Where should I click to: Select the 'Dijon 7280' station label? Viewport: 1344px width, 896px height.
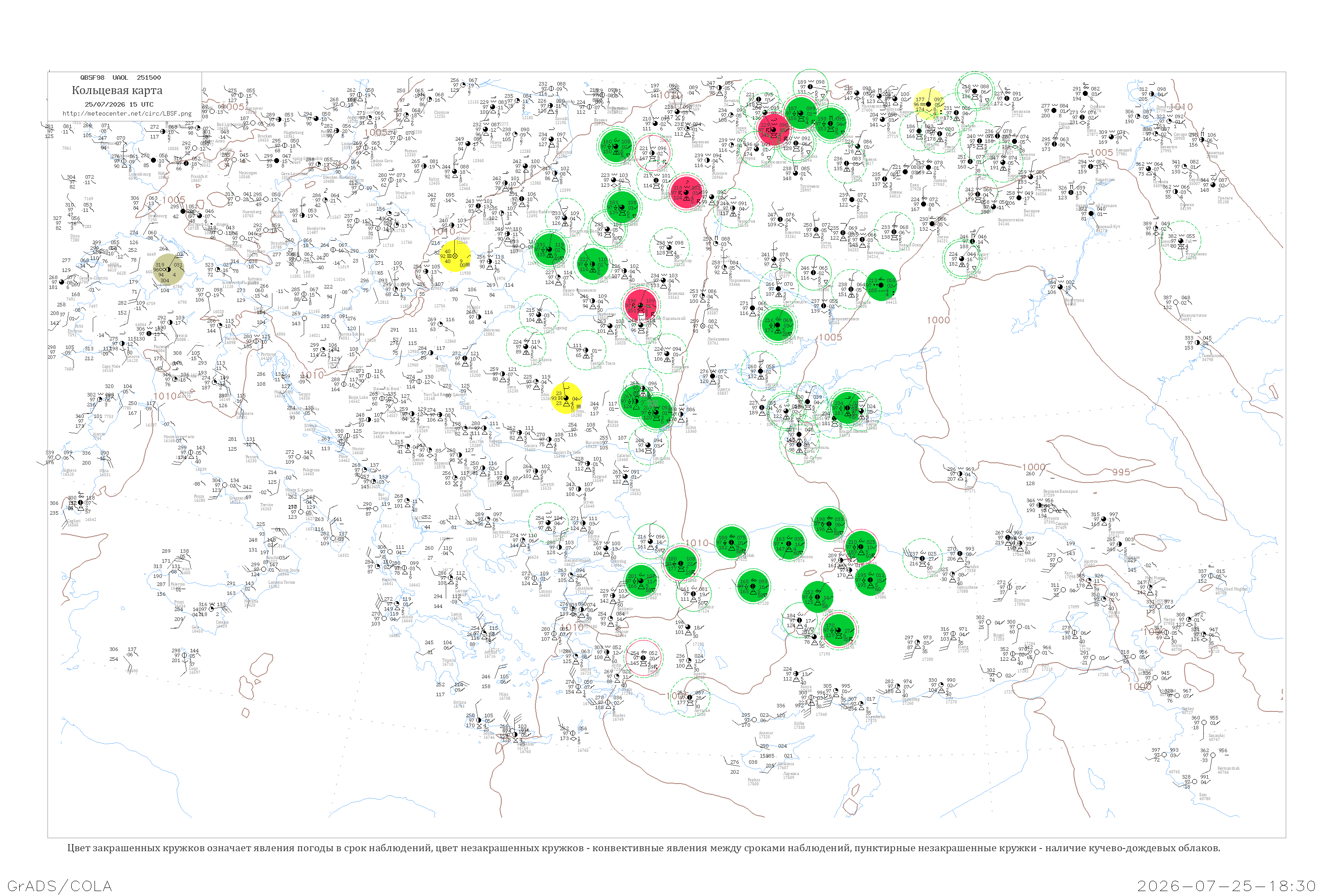[75, 238]
